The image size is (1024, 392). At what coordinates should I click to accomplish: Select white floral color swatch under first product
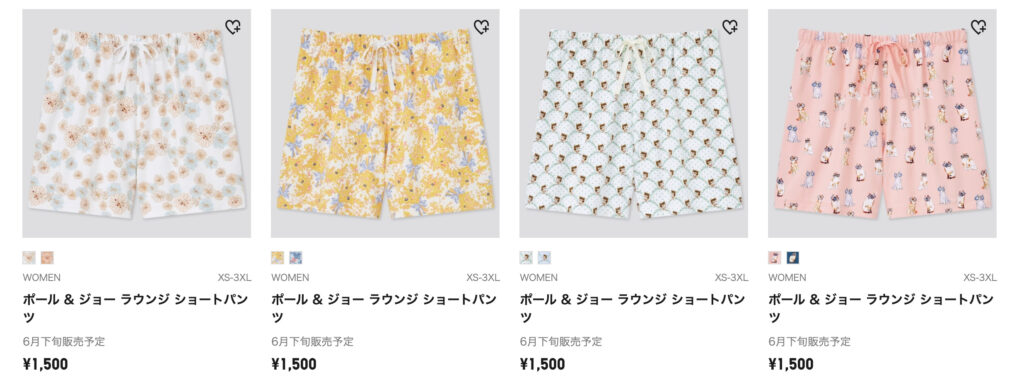coord(29,257)
